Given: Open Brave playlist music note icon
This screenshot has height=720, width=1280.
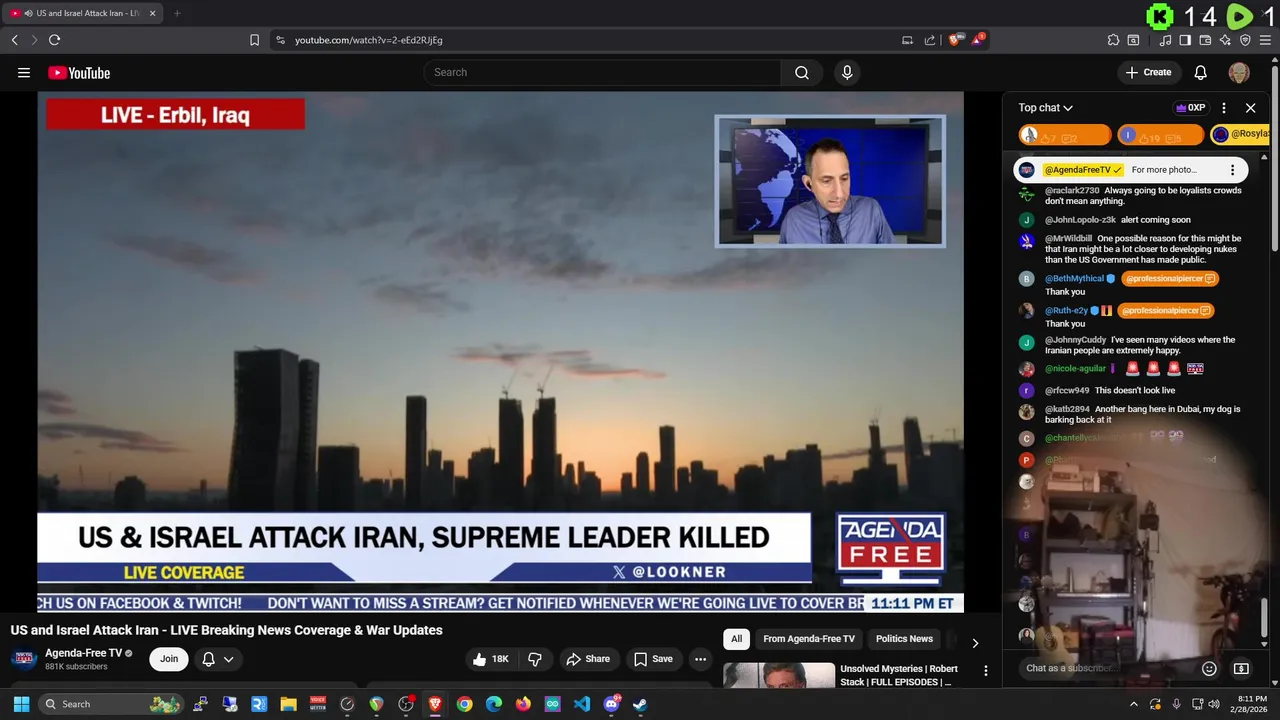Looking at the screenshot, I should pos(1165,40).
